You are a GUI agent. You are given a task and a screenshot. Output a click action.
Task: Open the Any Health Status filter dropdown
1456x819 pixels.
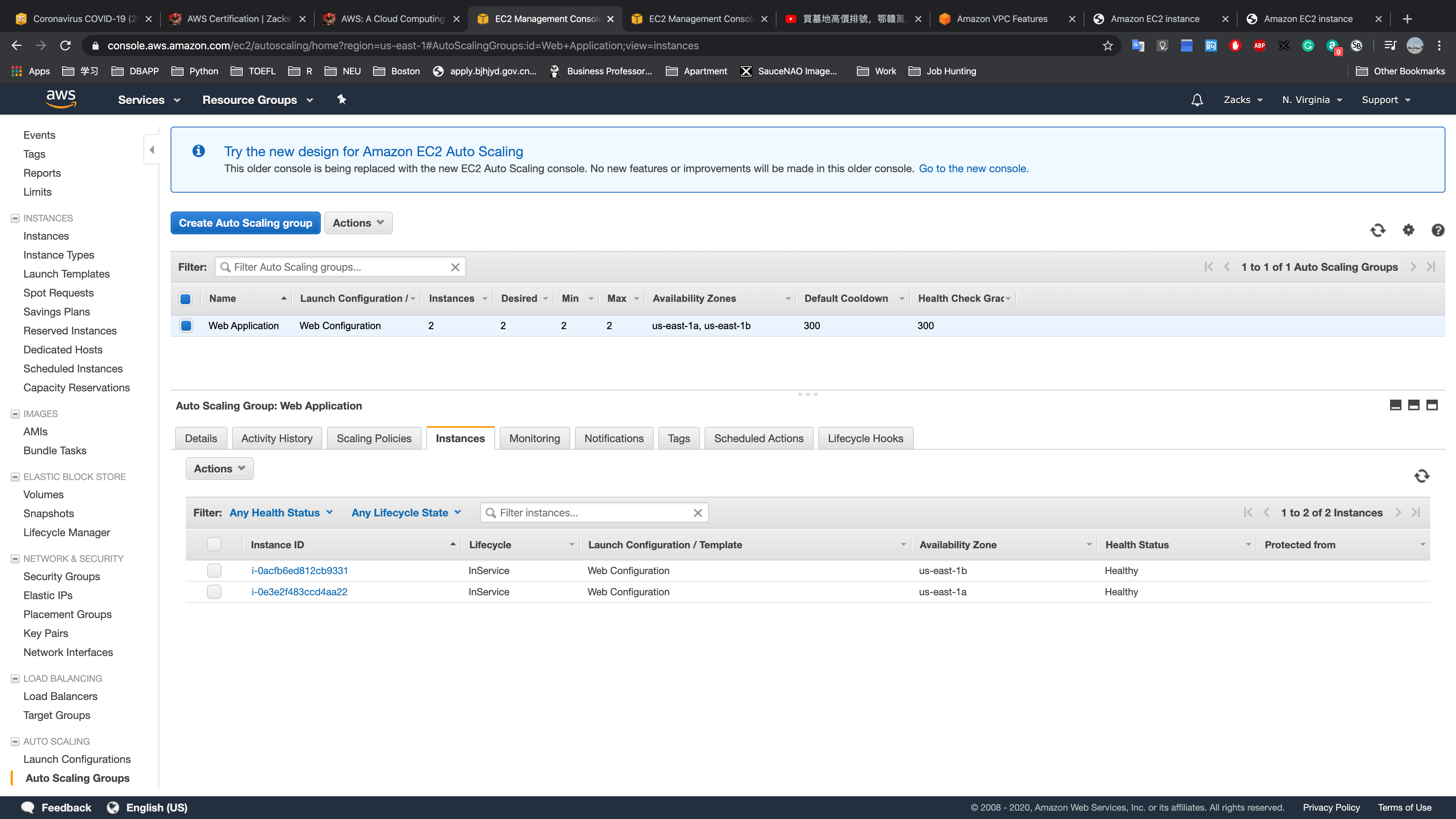tap(281, 513)
